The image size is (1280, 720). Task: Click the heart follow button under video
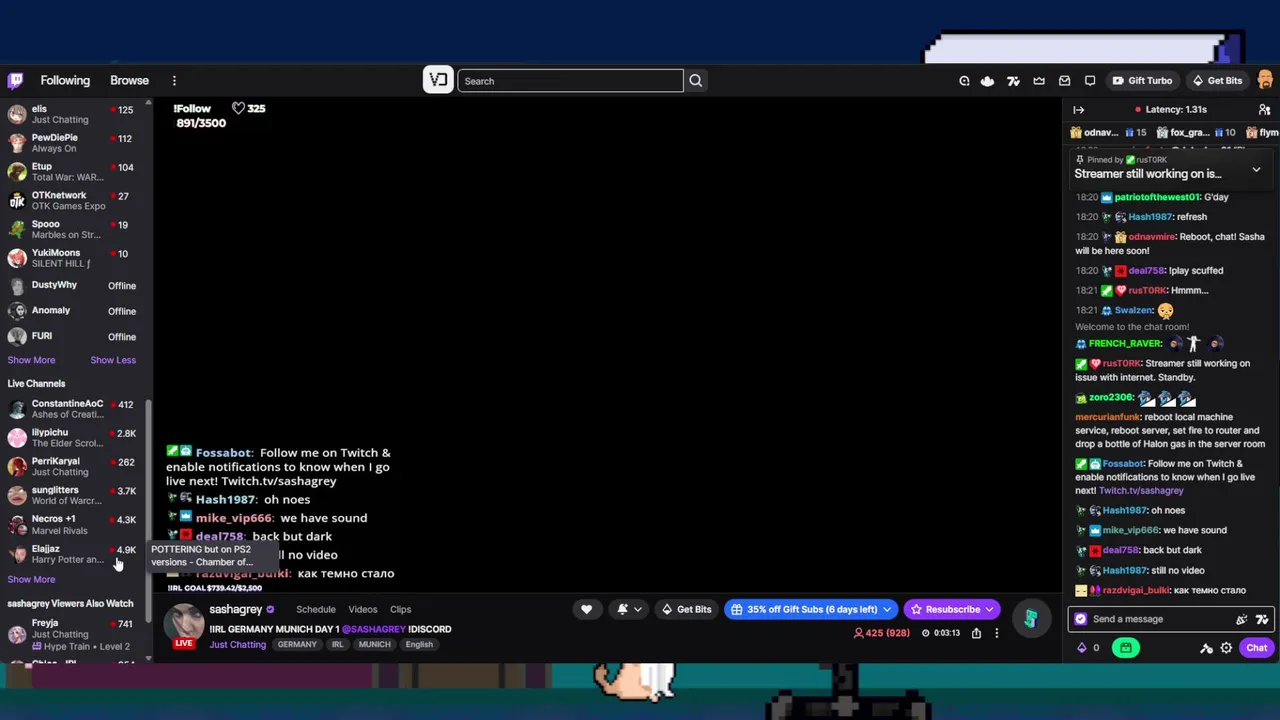(x=587, y=609)
